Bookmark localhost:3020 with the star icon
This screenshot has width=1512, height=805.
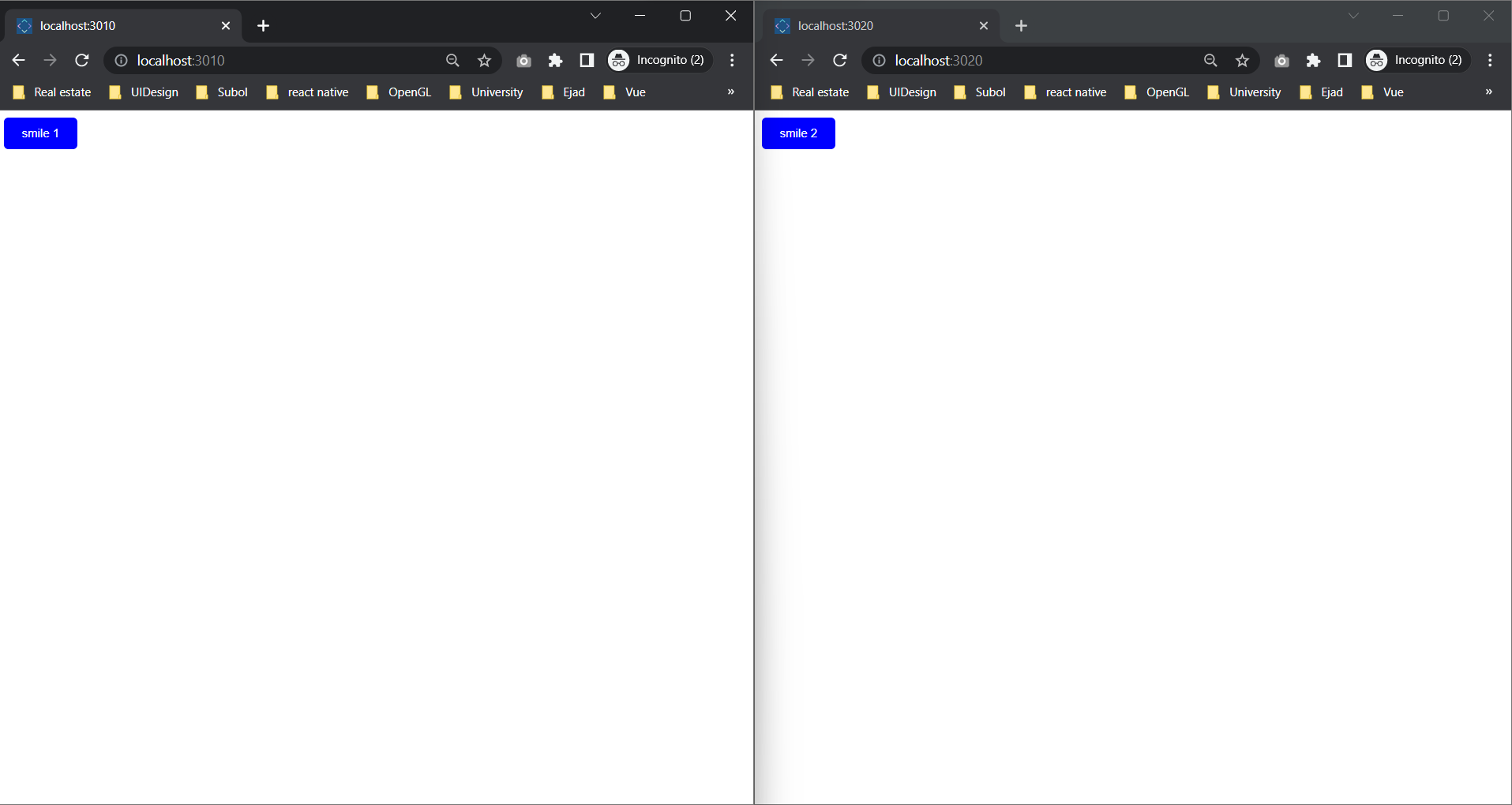click(1242, 61)
